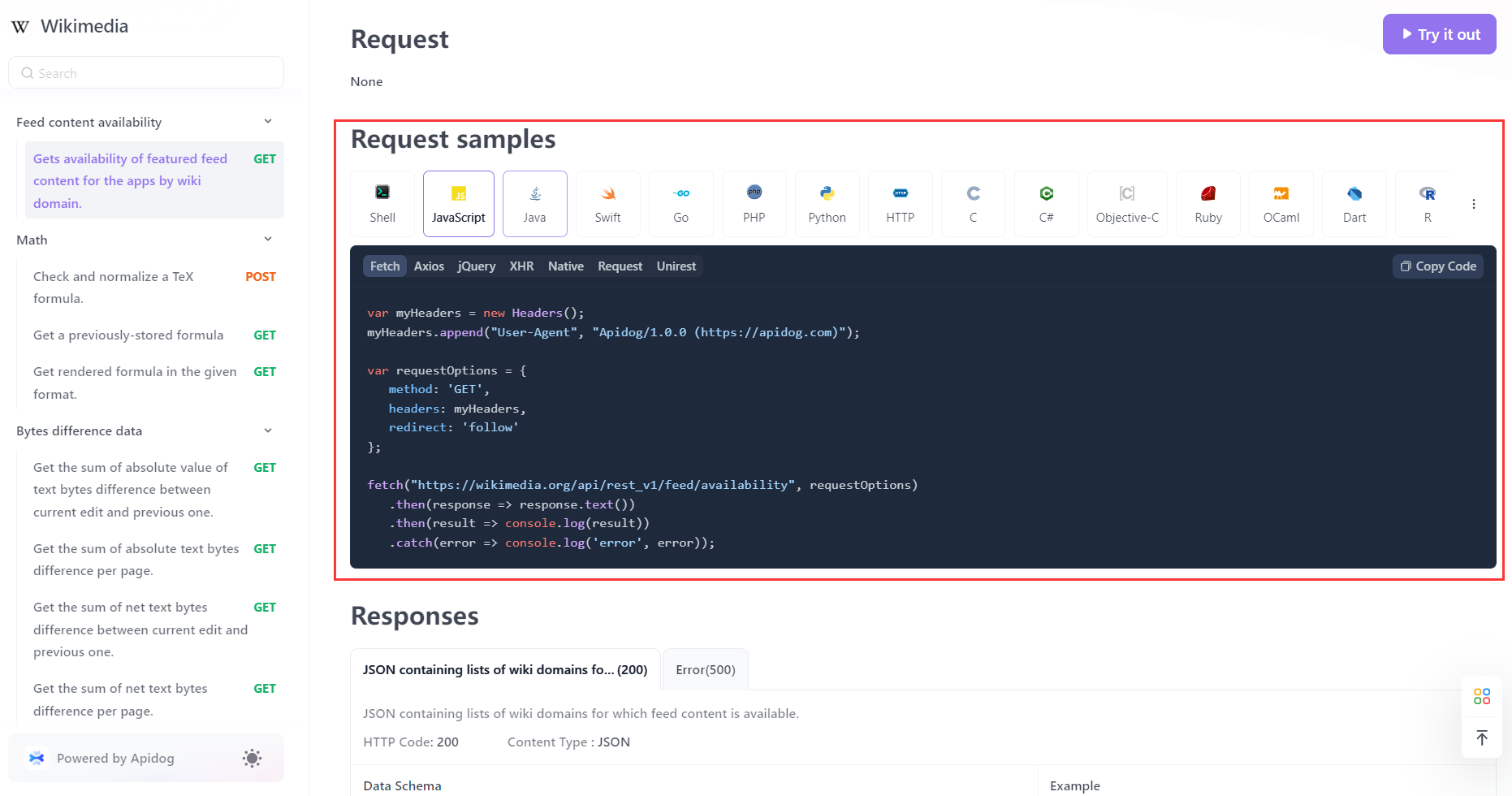Select the C language icon

pos(974,204)
